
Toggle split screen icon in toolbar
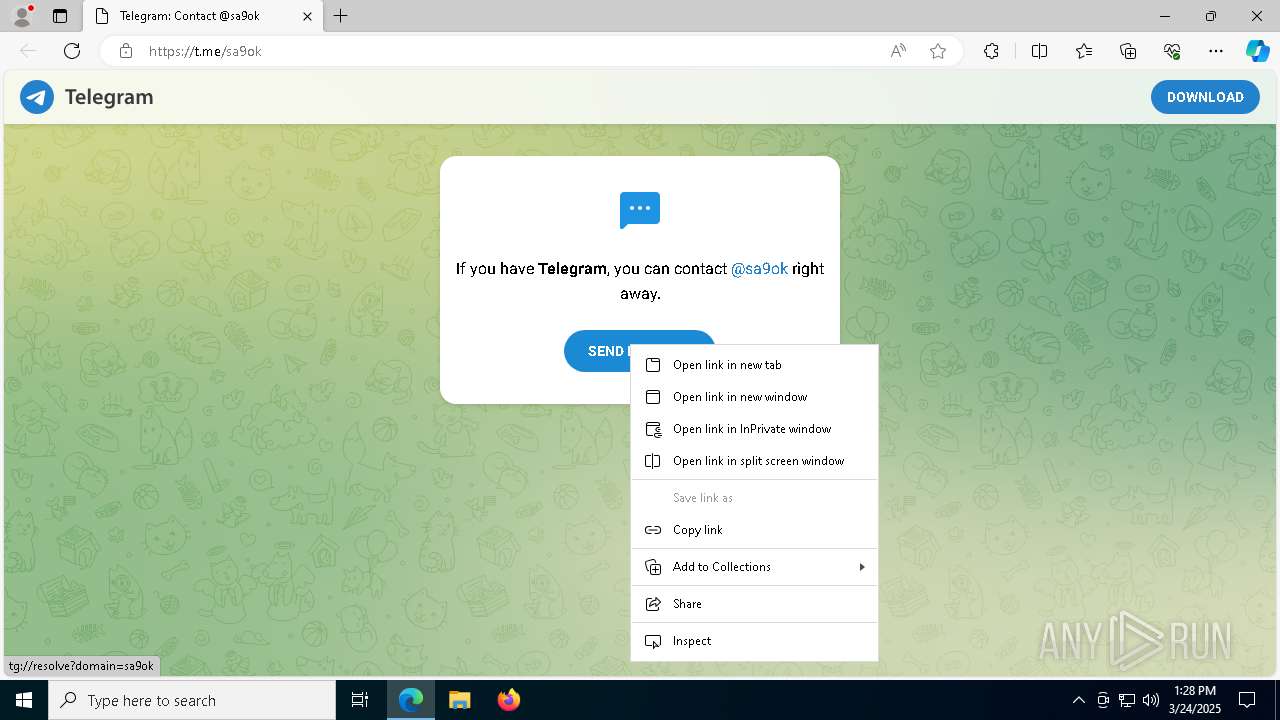(x=1039, y=51)
